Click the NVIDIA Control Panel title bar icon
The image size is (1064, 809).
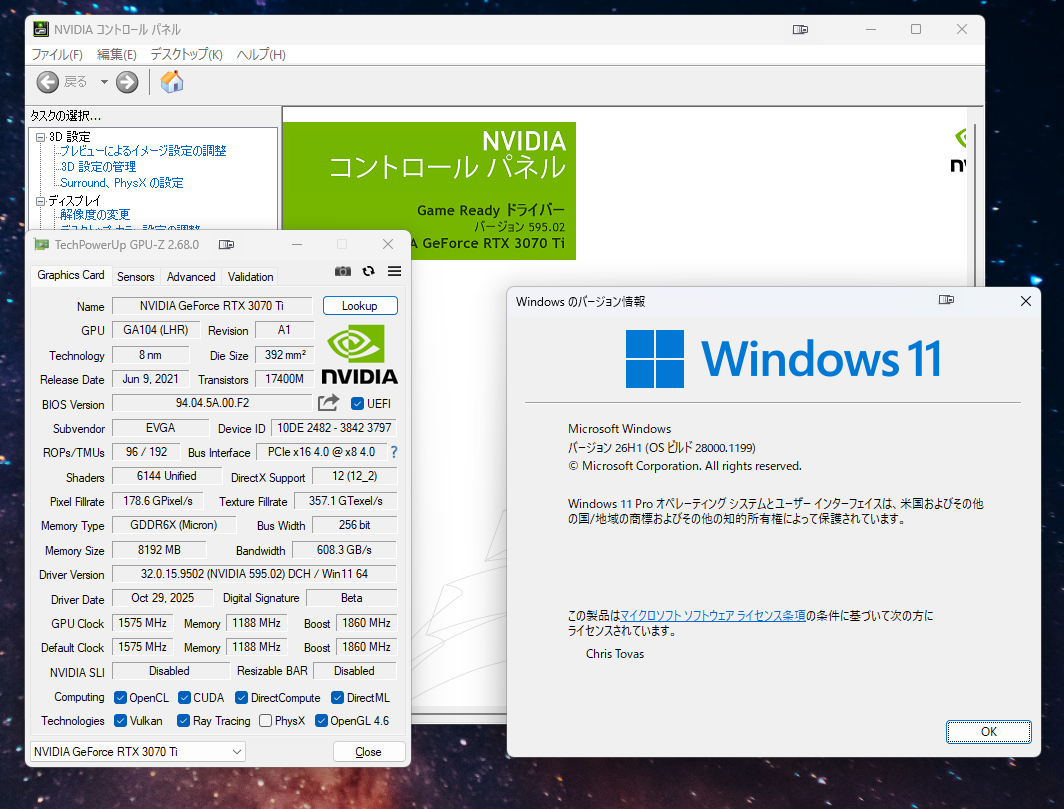(41, 29)
